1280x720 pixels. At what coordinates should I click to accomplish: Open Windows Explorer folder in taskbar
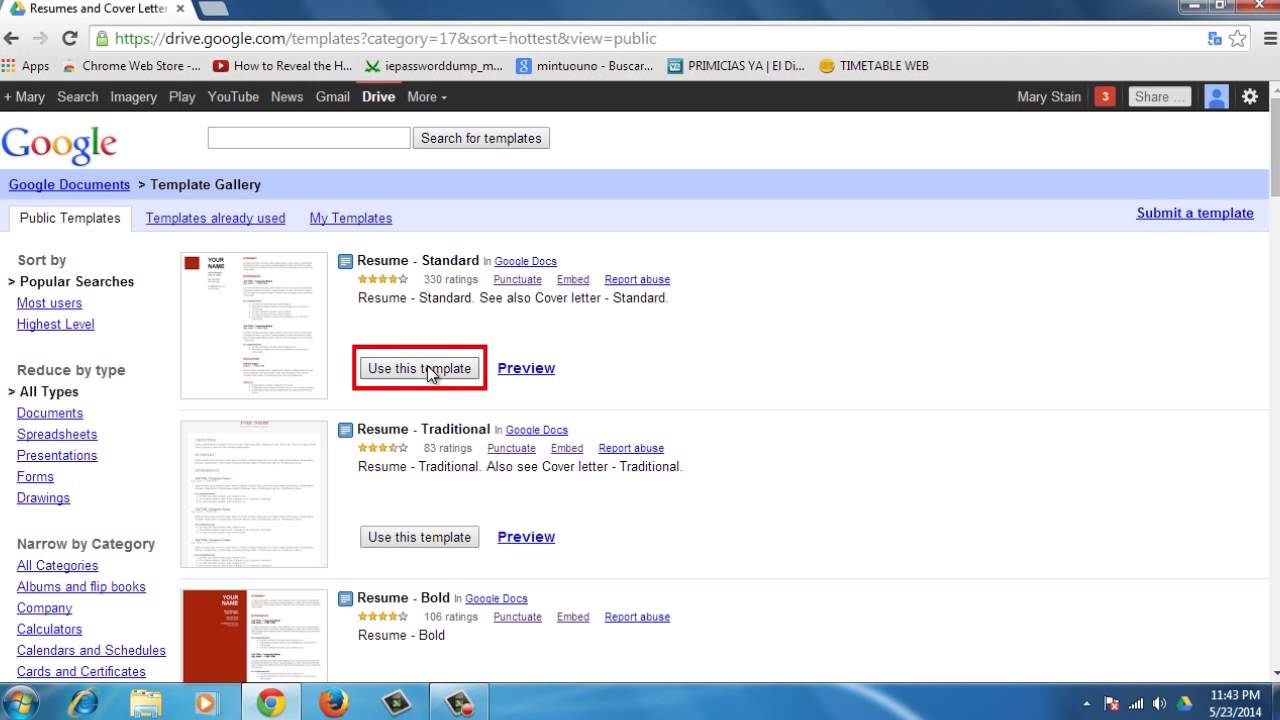146,703
